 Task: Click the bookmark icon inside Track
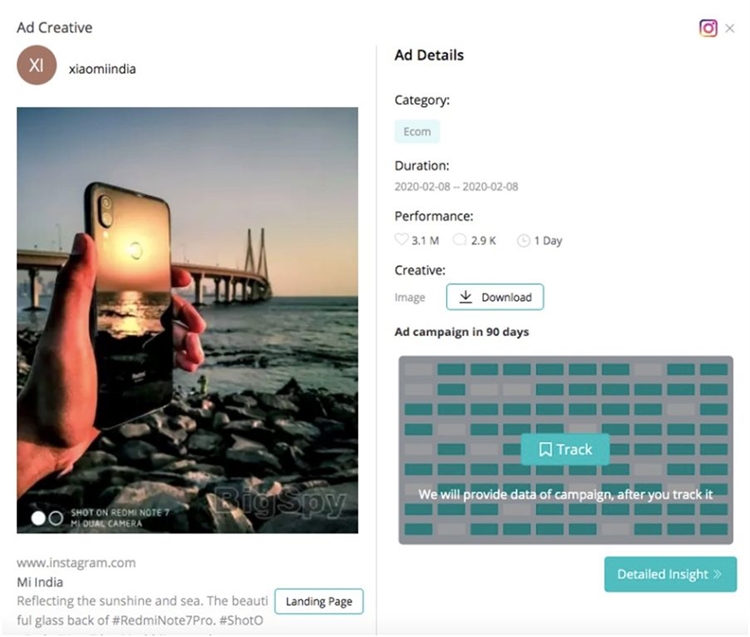[545, 449]
